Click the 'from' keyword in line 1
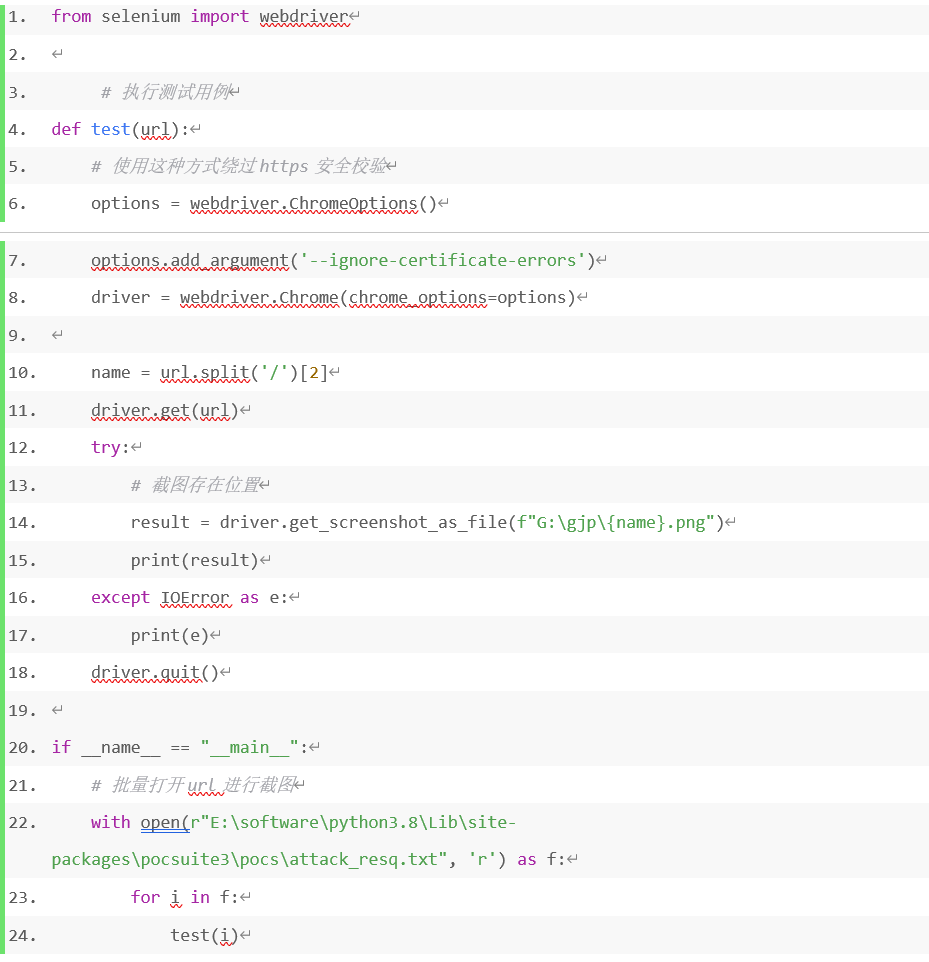 pos(71,17)
